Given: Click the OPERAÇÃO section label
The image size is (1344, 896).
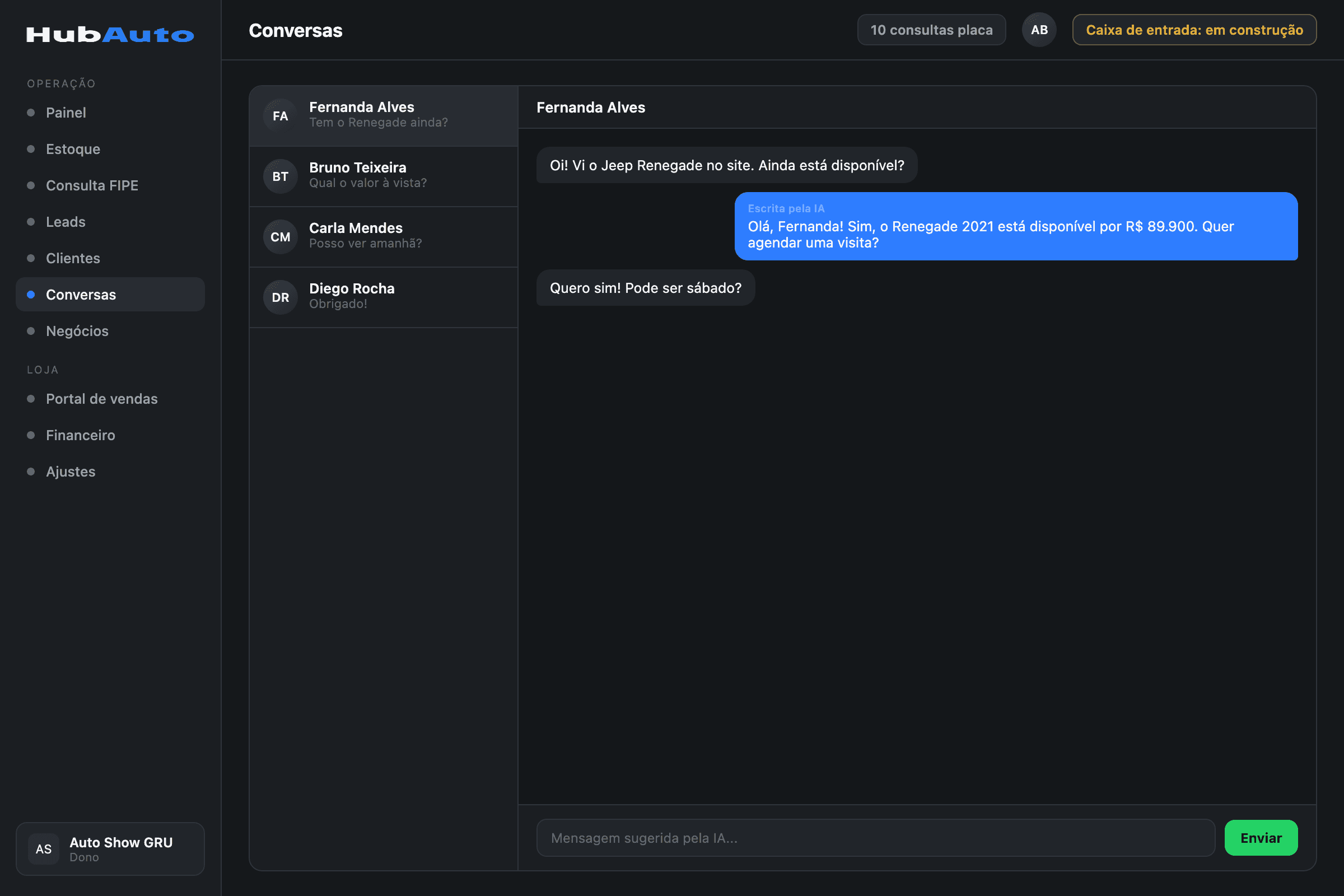Looking at the screenshot, I should click(x=62, y=83).
